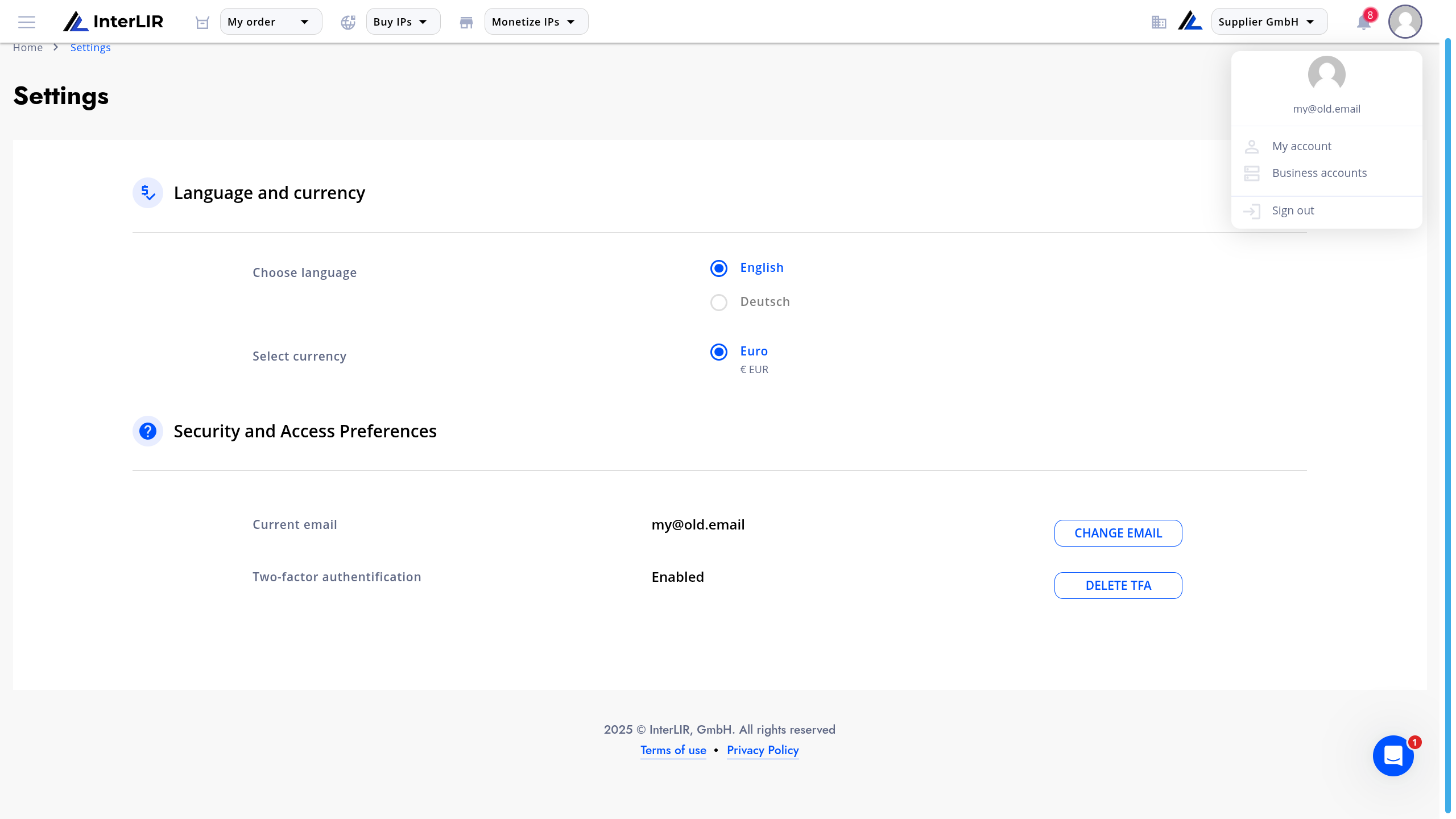Screen dimensions: 1456x819
Task: Click the server icon beside Business accounts
Action: click(x=1251, y=173)
